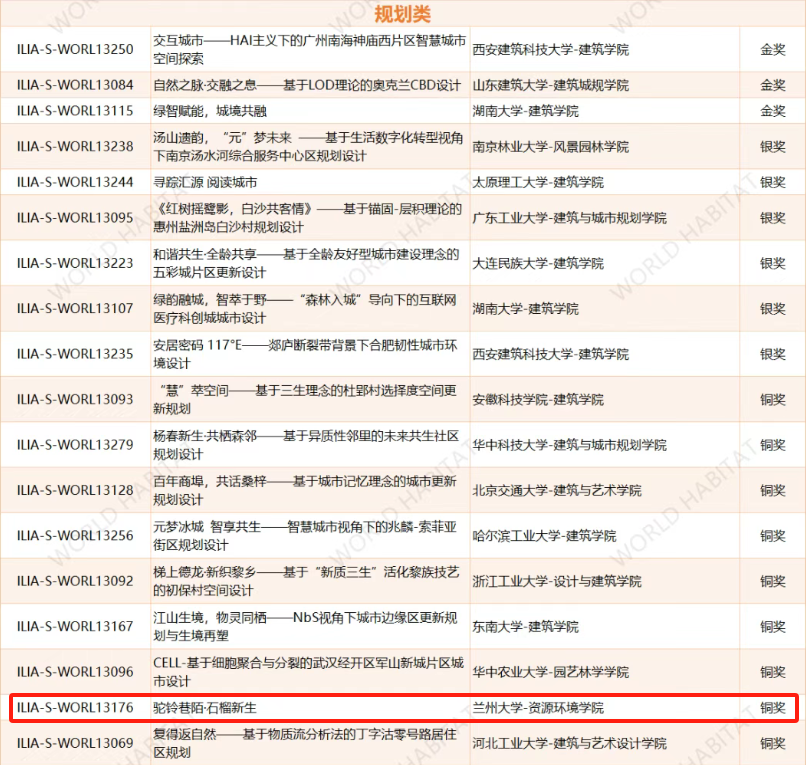The height and width of the screenshot is (765, 806).
Task: Select entry ID ILIA-S-WORL13250
Action: pyautogui.click(x=75, y=49)
